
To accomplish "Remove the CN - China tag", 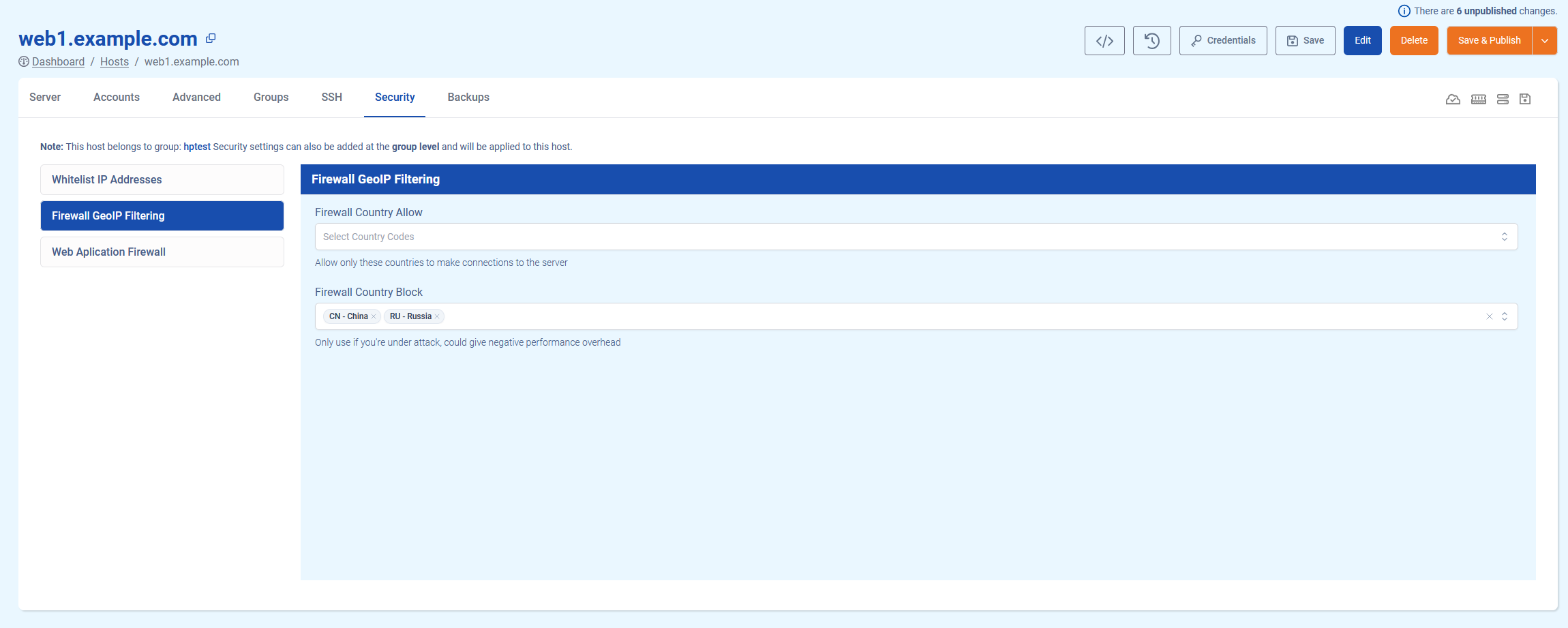I will [x=374, y=316].
